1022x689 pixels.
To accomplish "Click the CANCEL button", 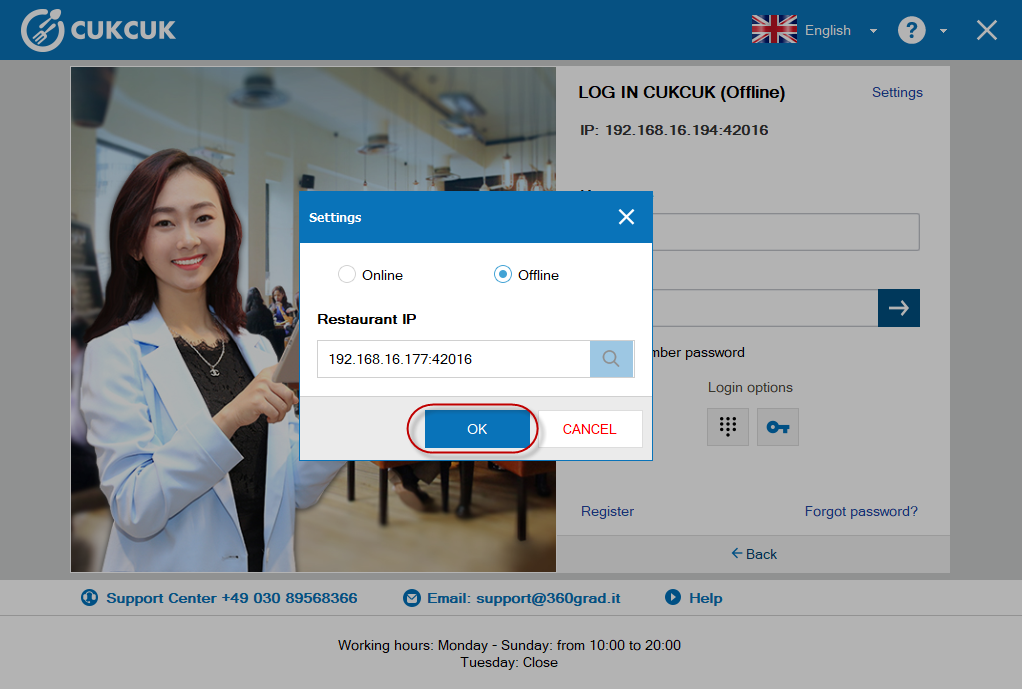I will click(x=589, y=429).
